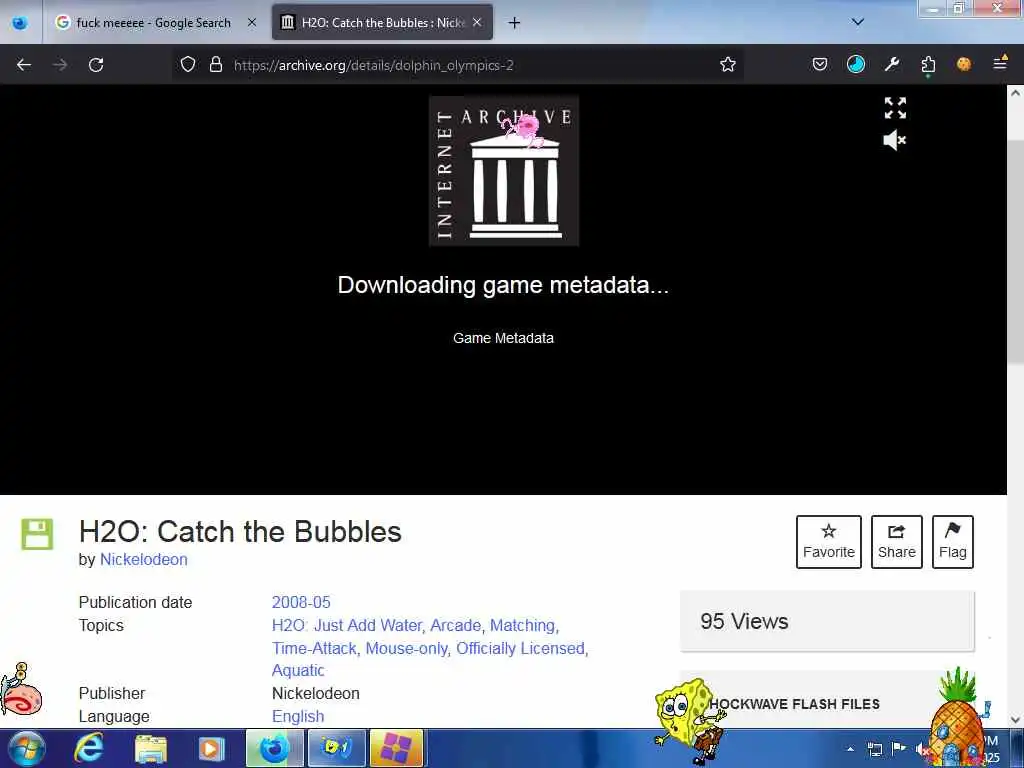This screenshot has width=1024, height=768.
Task: Favorite this item
Action: 828,541
